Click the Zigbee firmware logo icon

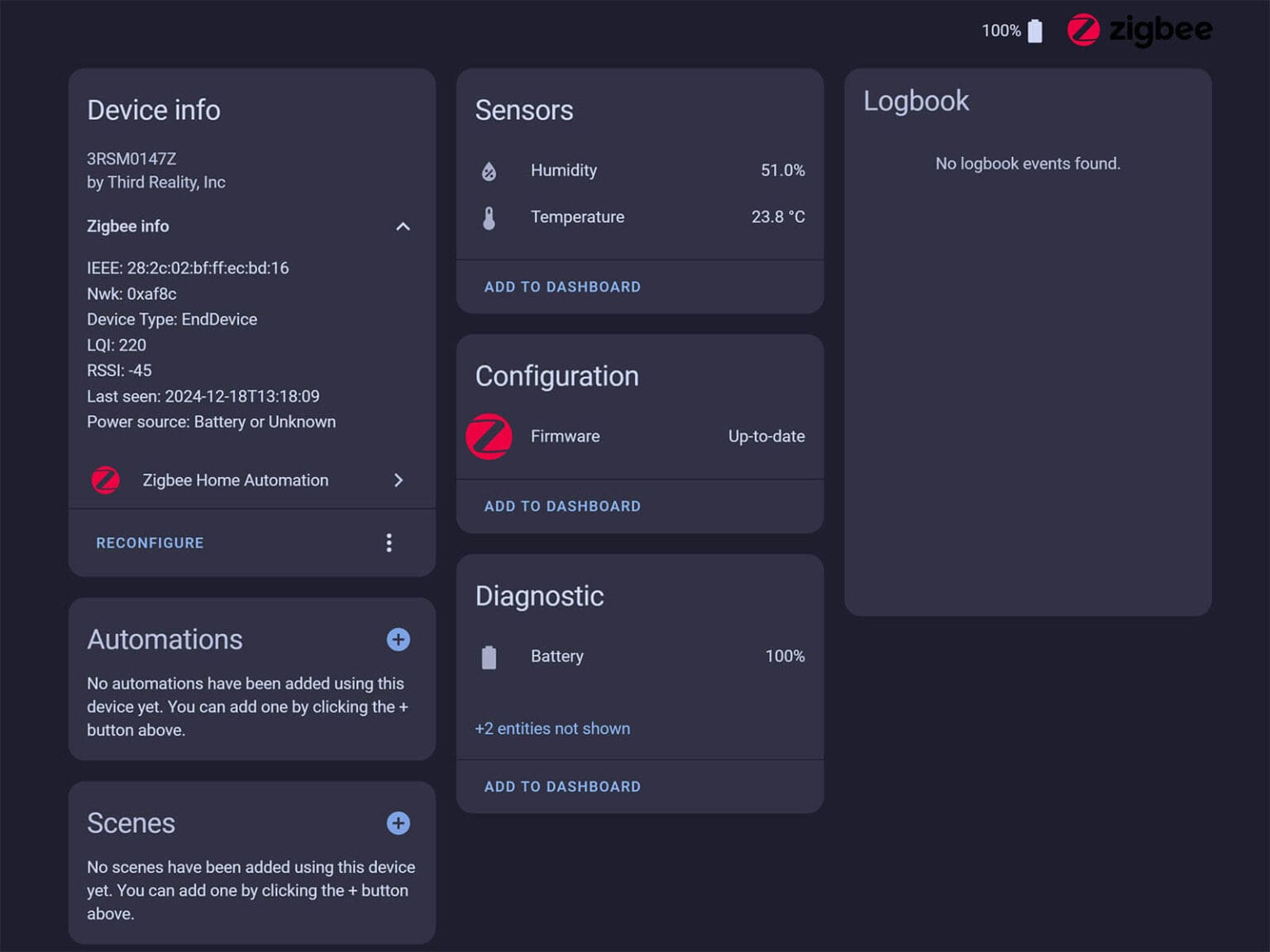pos(489,436)
